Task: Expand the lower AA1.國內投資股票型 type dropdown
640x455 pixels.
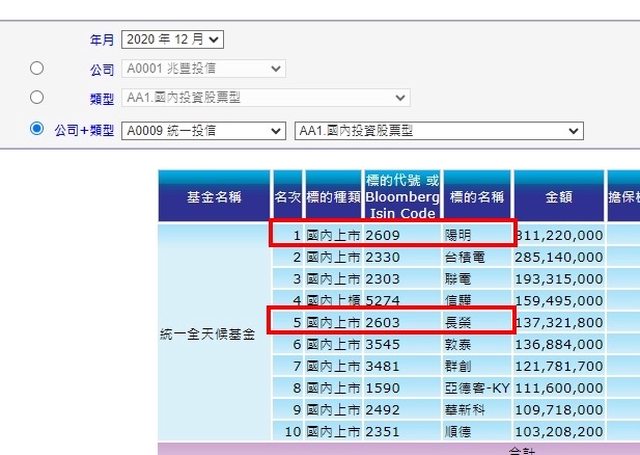Action: 440,131
